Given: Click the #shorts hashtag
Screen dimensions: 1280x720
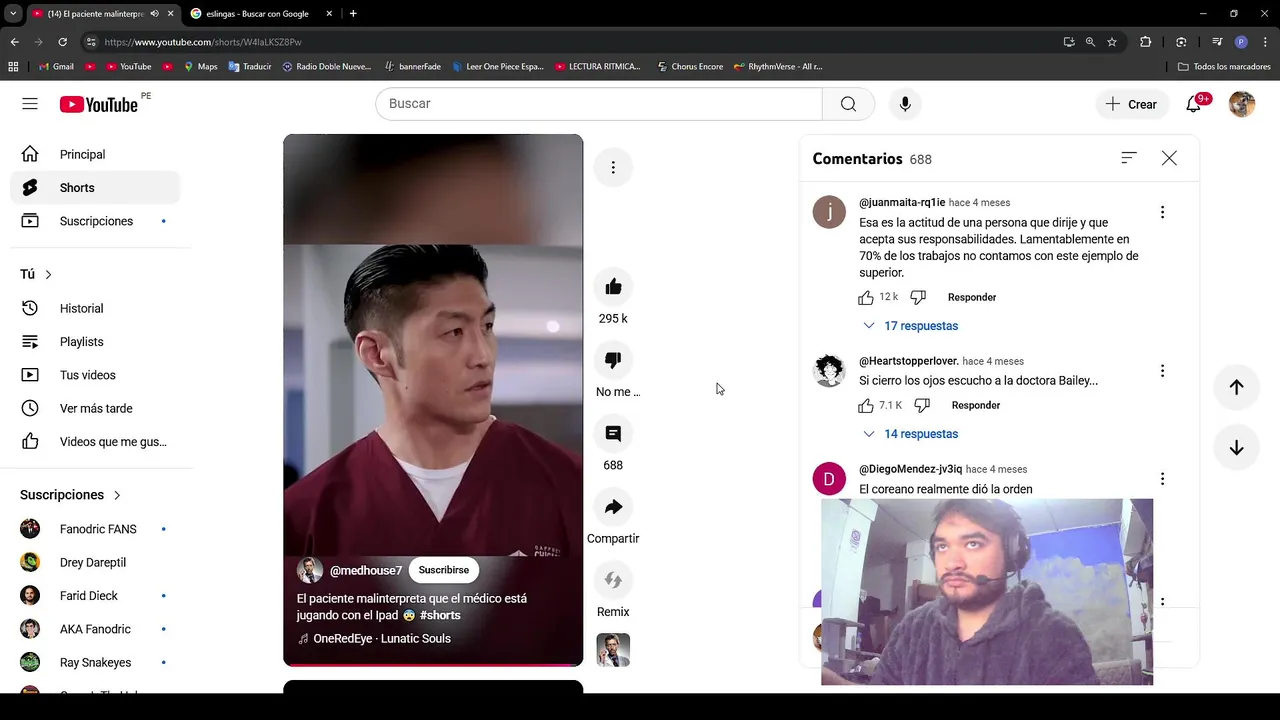Looking at the screenshot, I should pyautogui.click(x=440, y=615).
